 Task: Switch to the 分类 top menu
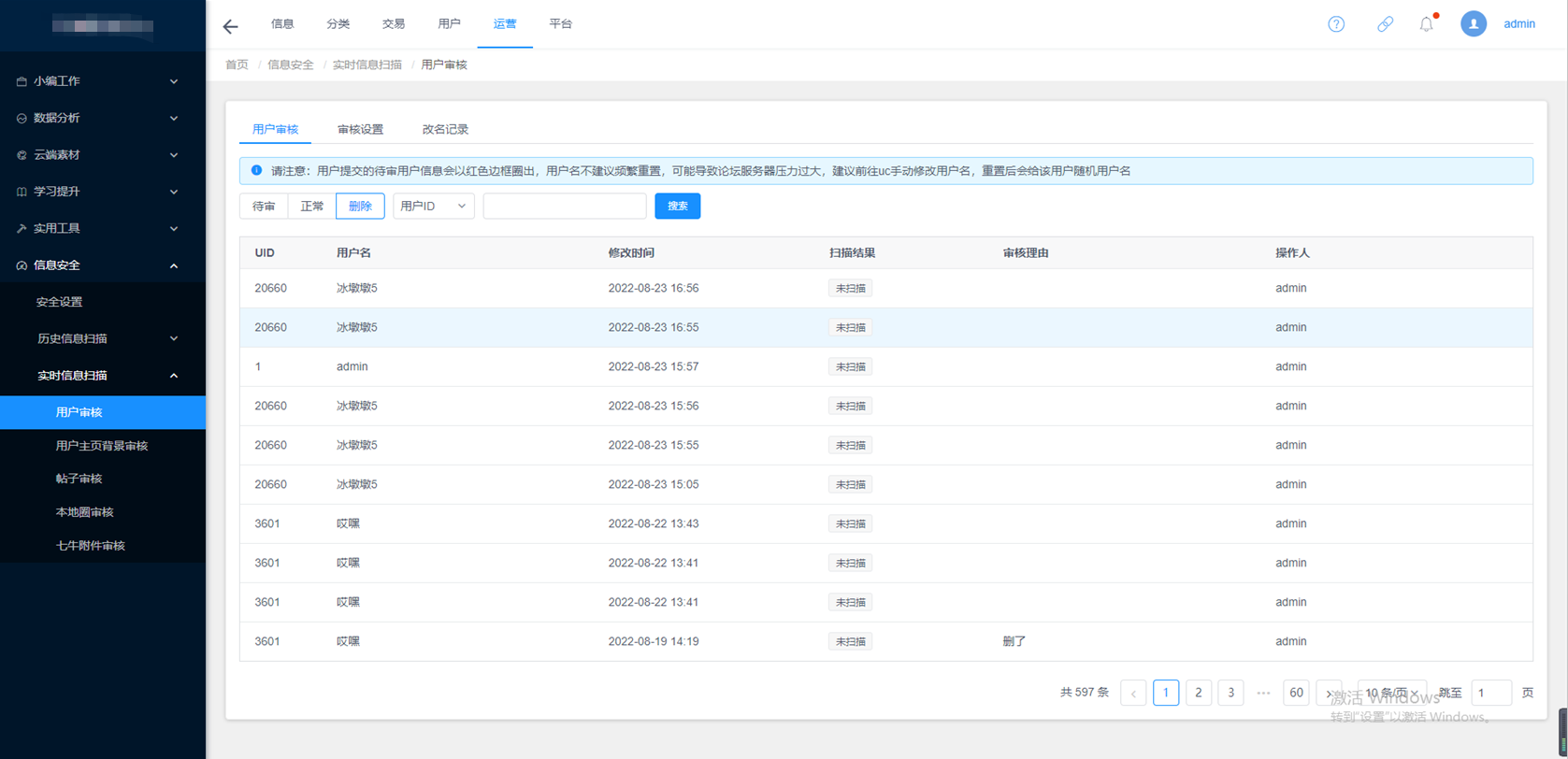point(338,24)
